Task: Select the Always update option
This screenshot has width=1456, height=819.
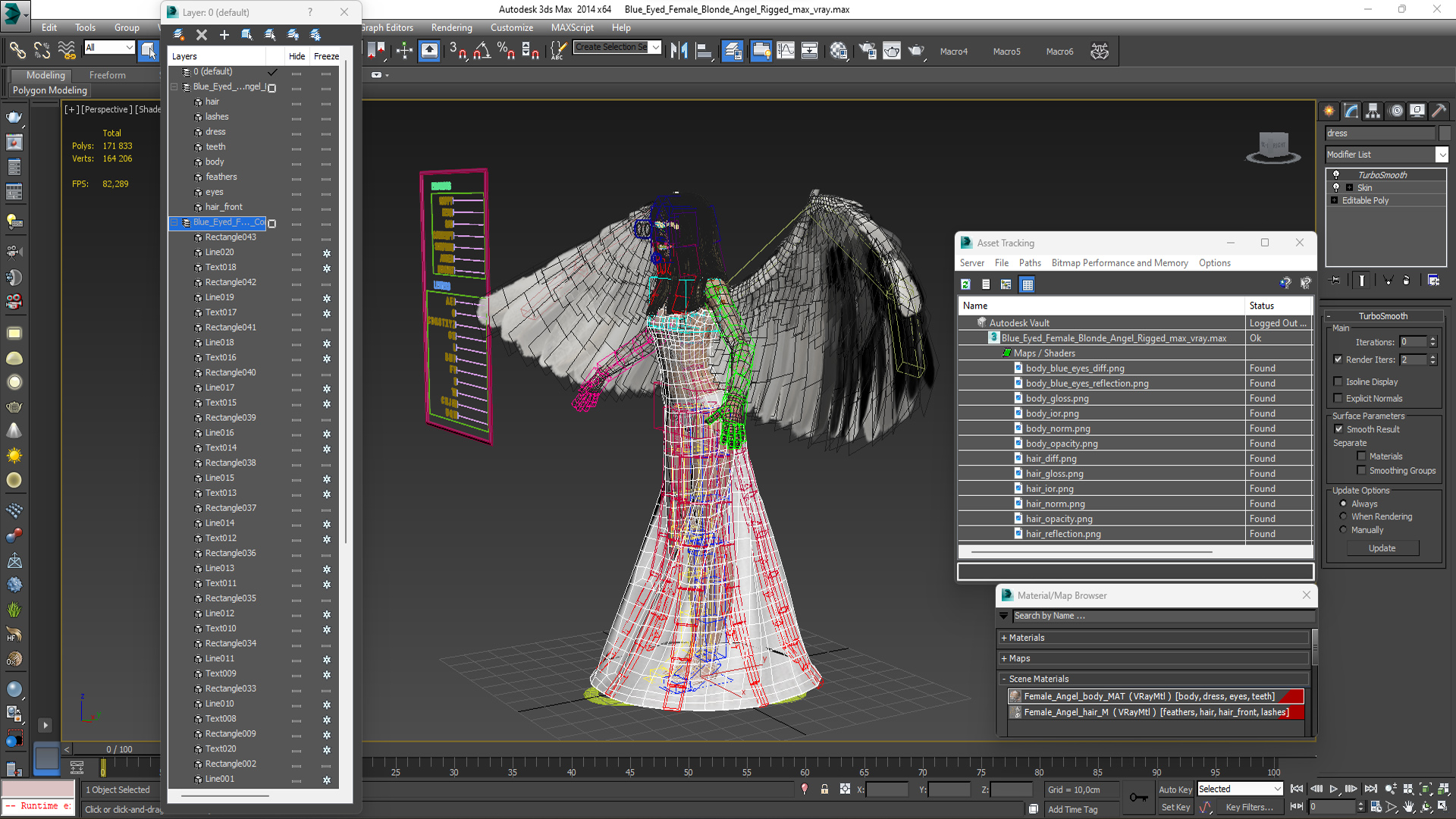Action: click(1343, 504)
